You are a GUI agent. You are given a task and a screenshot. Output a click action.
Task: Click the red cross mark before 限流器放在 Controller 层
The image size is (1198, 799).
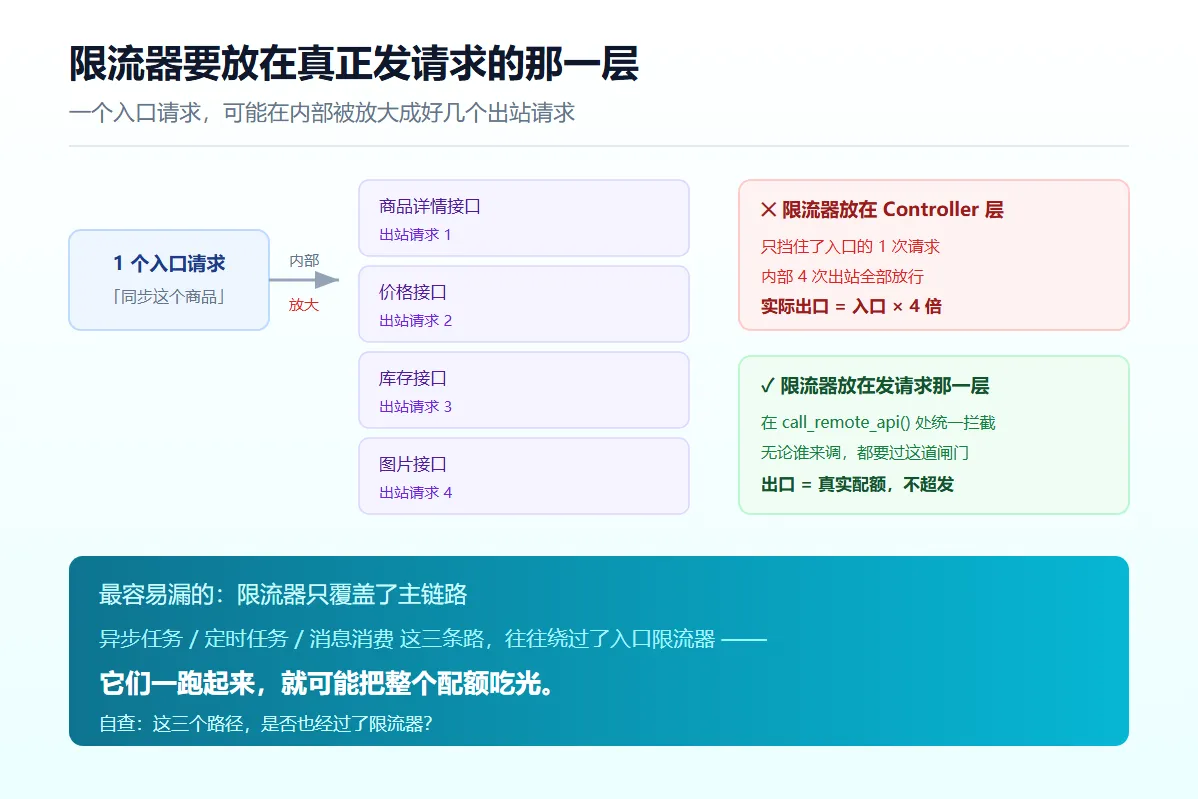[769, 210]
